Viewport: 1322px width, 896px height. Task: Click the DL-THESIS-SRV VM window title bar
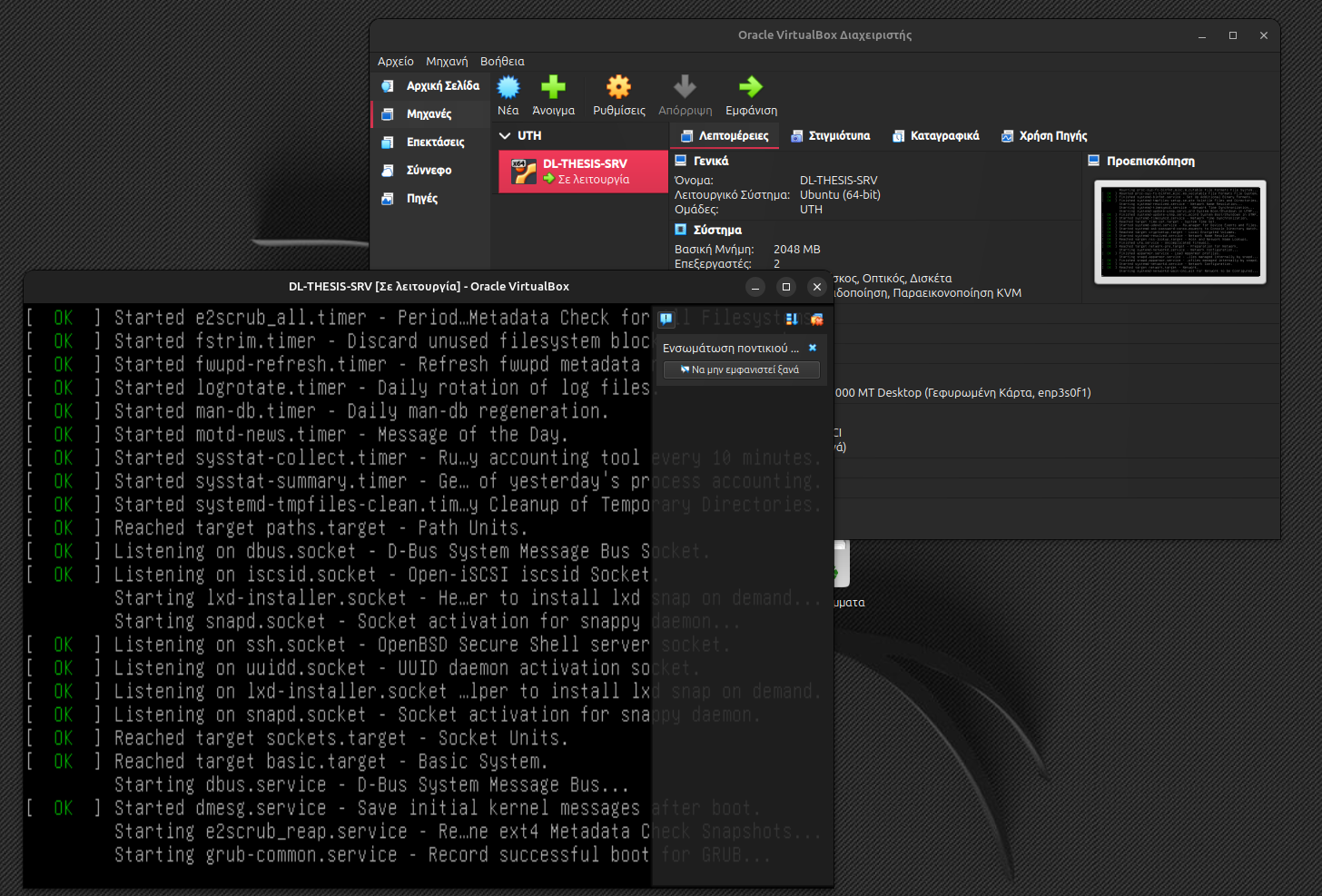pyautogui.click(x=429, y=286)
